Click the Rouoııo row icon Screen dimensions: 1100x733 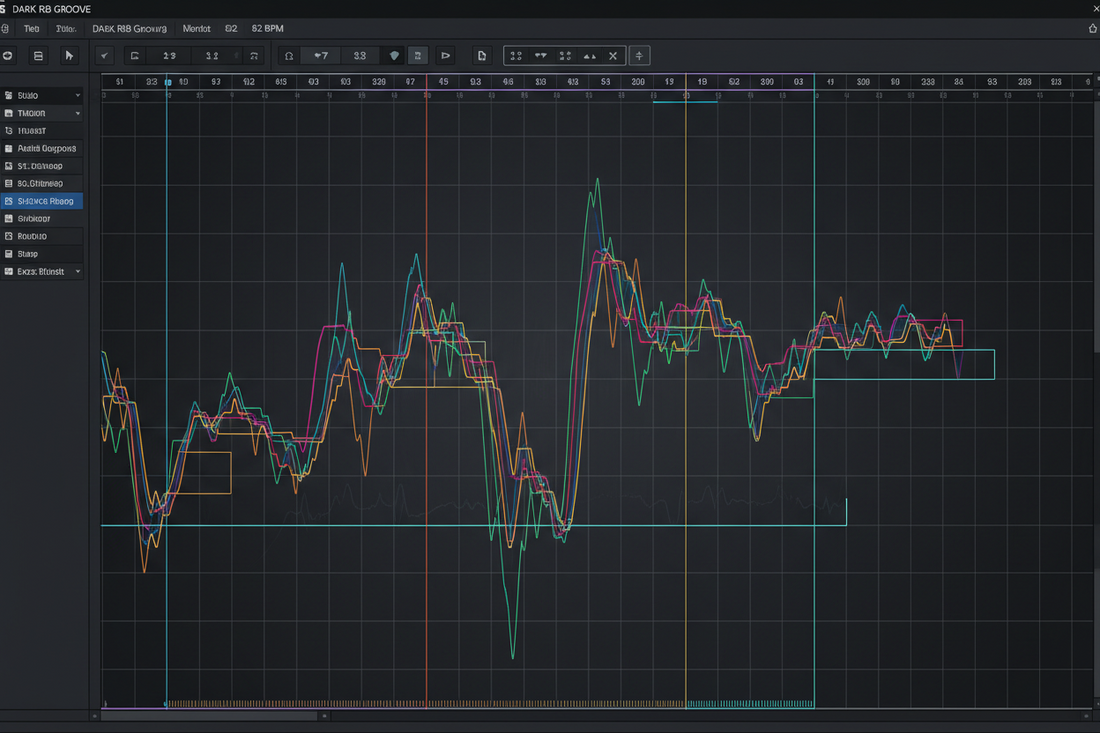(x=8, y=236)
